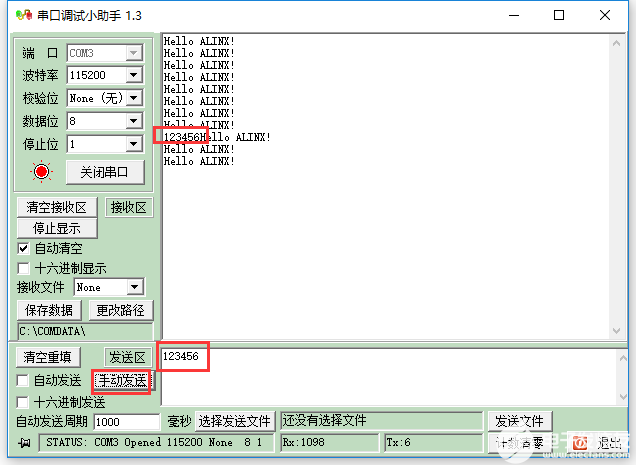Viewport: 636px width, 465px height.
Task: Open the 波特率 115200 dropdown
Action: [133, 75]
